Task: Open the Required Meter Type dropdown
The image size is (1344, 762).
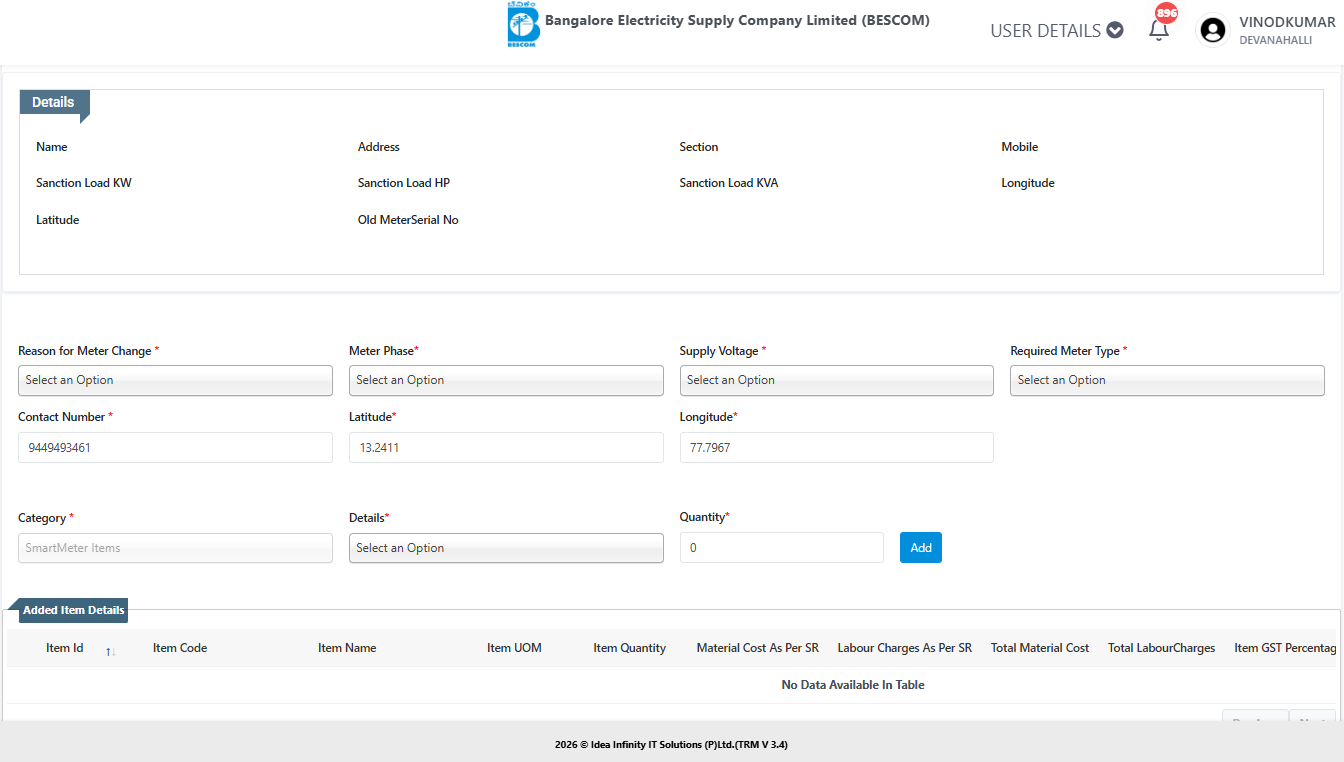Action: 1167,380
